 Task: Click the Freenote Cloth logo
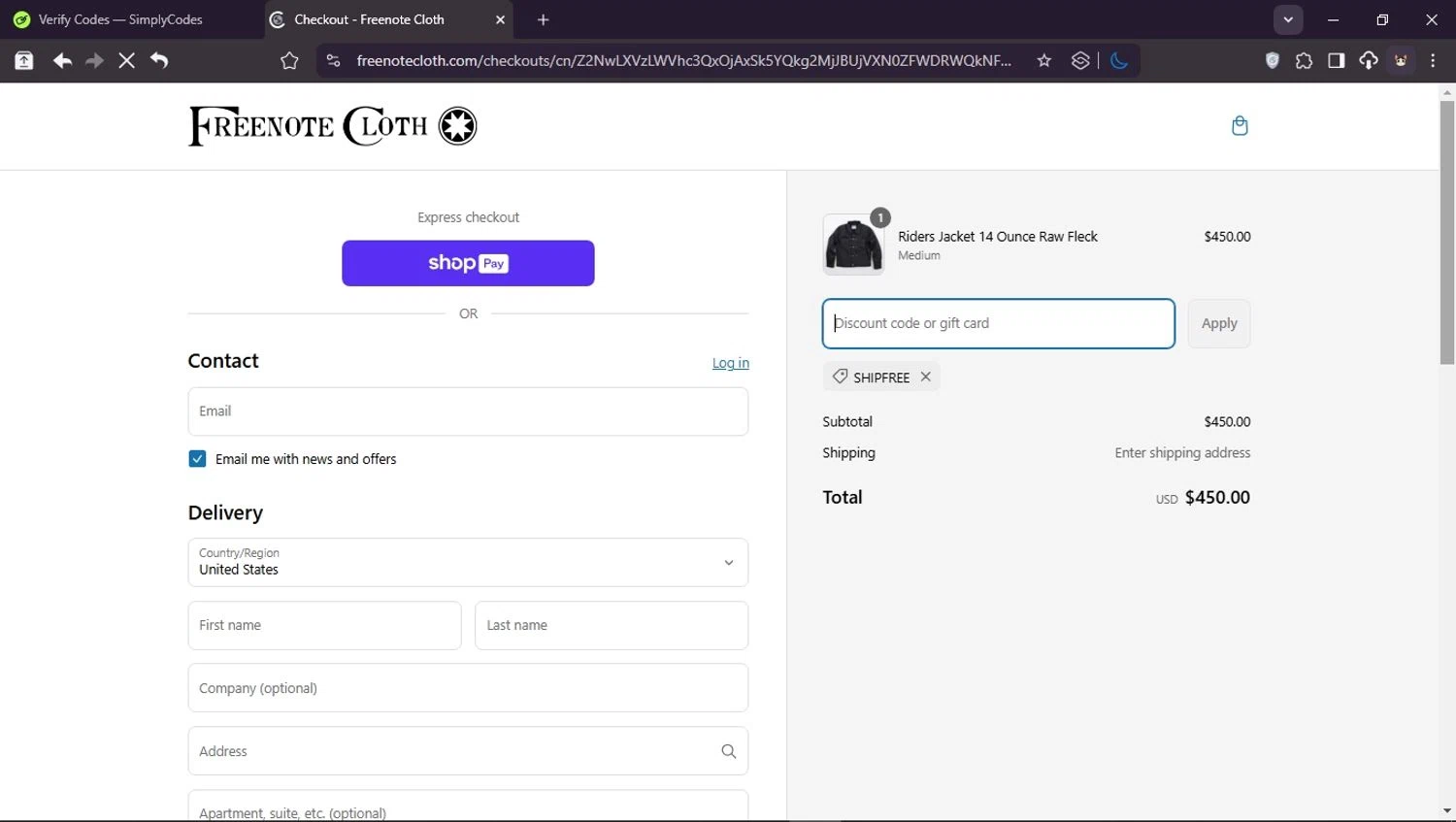click(333, 125)
